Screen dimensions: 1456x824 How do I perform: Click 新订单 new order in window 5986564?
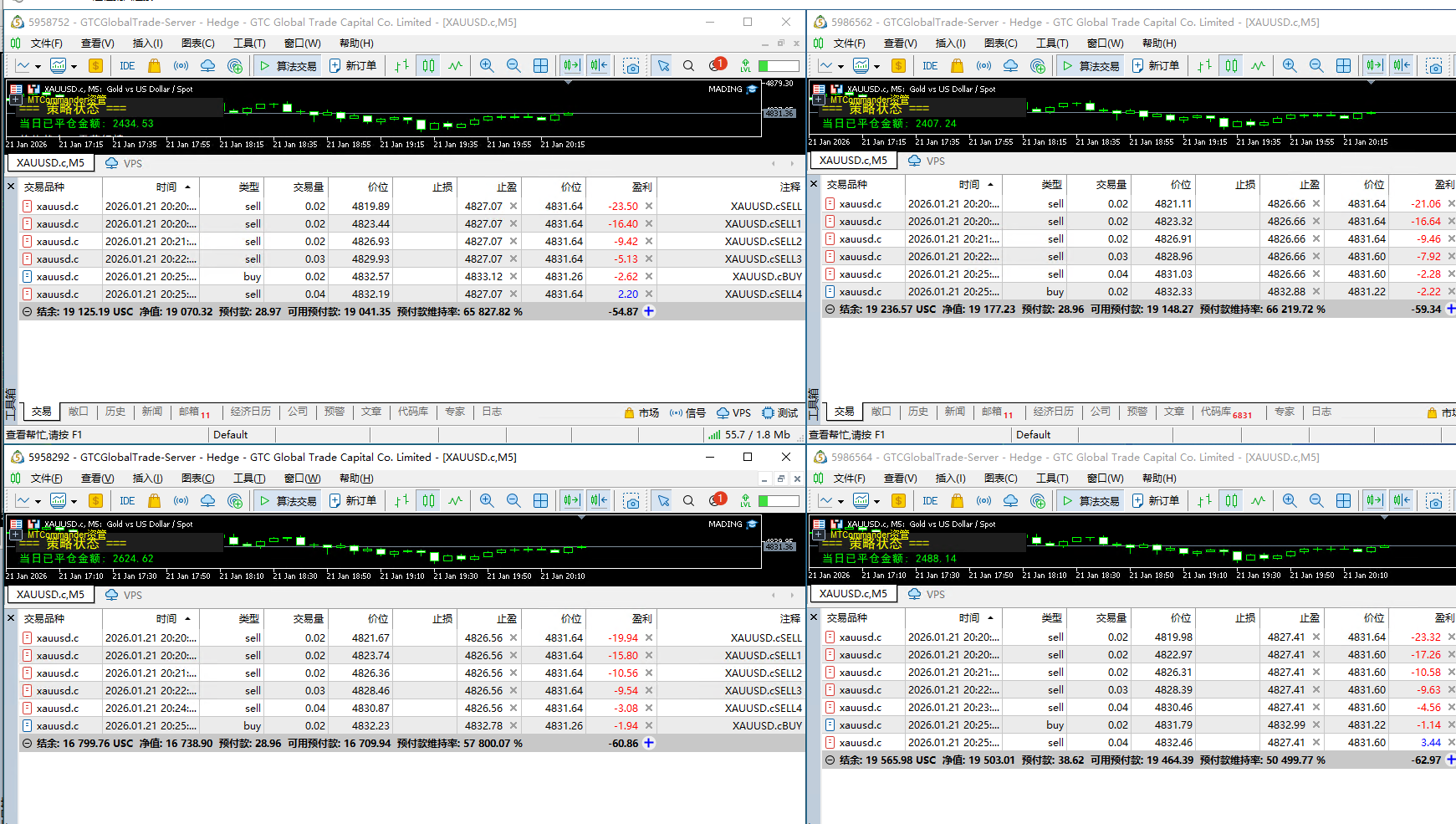(1155, 501)
